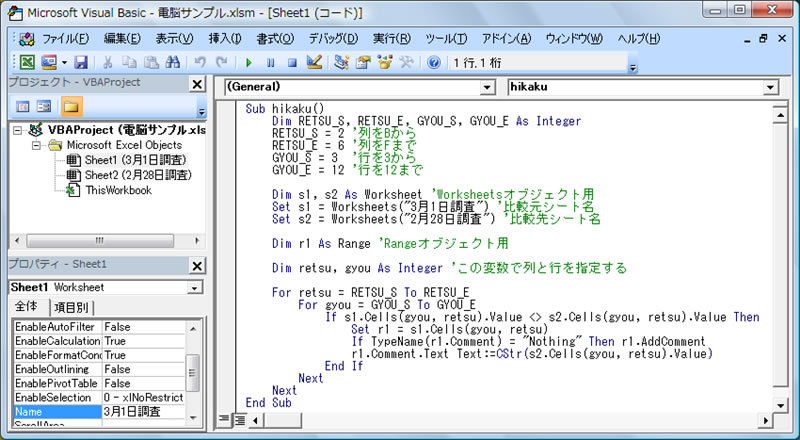Open the Insert UserForm dropdown arrow
The image size is (800, 440).
[x=64, y=63]
